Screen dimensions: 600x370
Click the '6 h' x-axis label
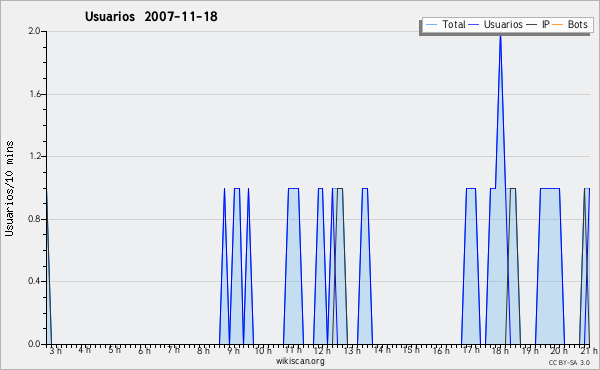(144, 350)
